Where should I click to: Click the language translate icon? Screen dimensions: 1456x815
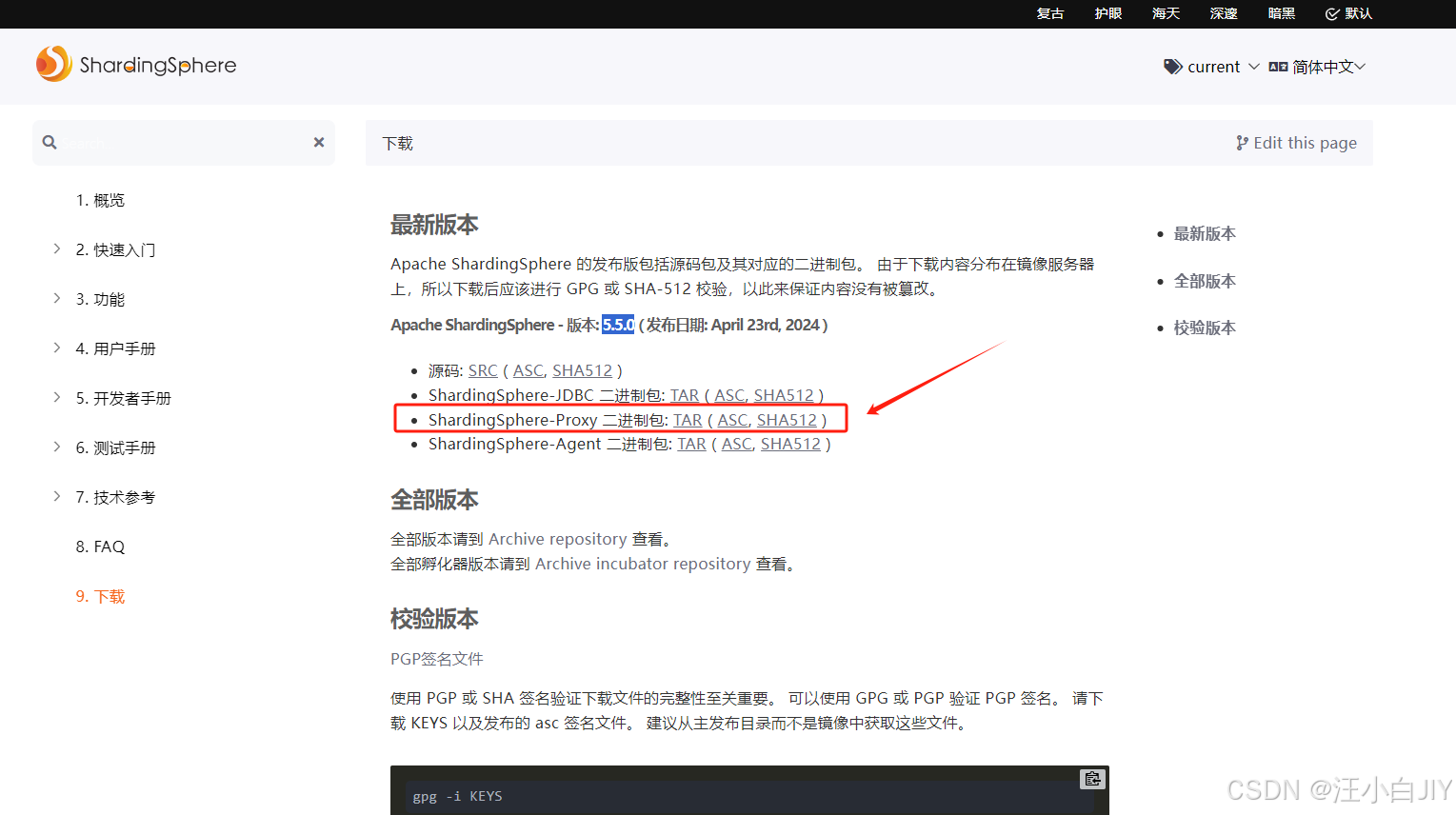click(x=1278, y=67)
